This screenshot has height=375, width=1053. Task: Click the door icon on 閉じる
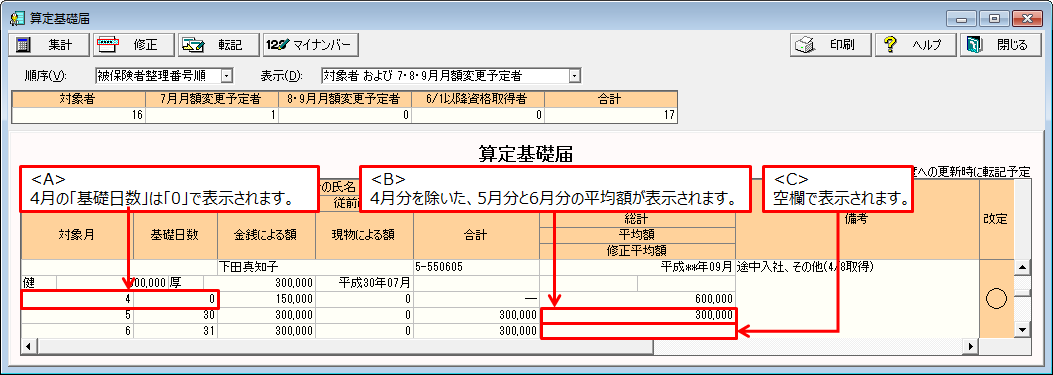click(x=974, y=45)
